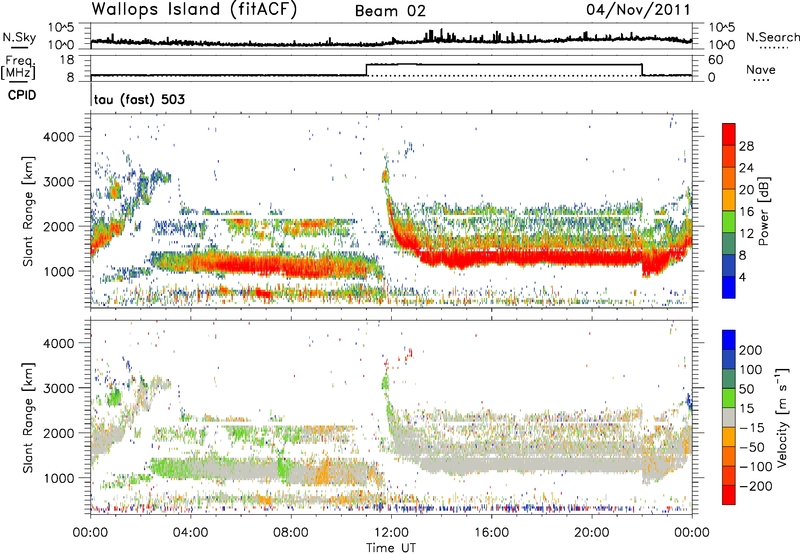The height and width of the screenshot is (554, 800).
Task: Click the '1000' tick of the velocity panel
Action: [59, 478]
